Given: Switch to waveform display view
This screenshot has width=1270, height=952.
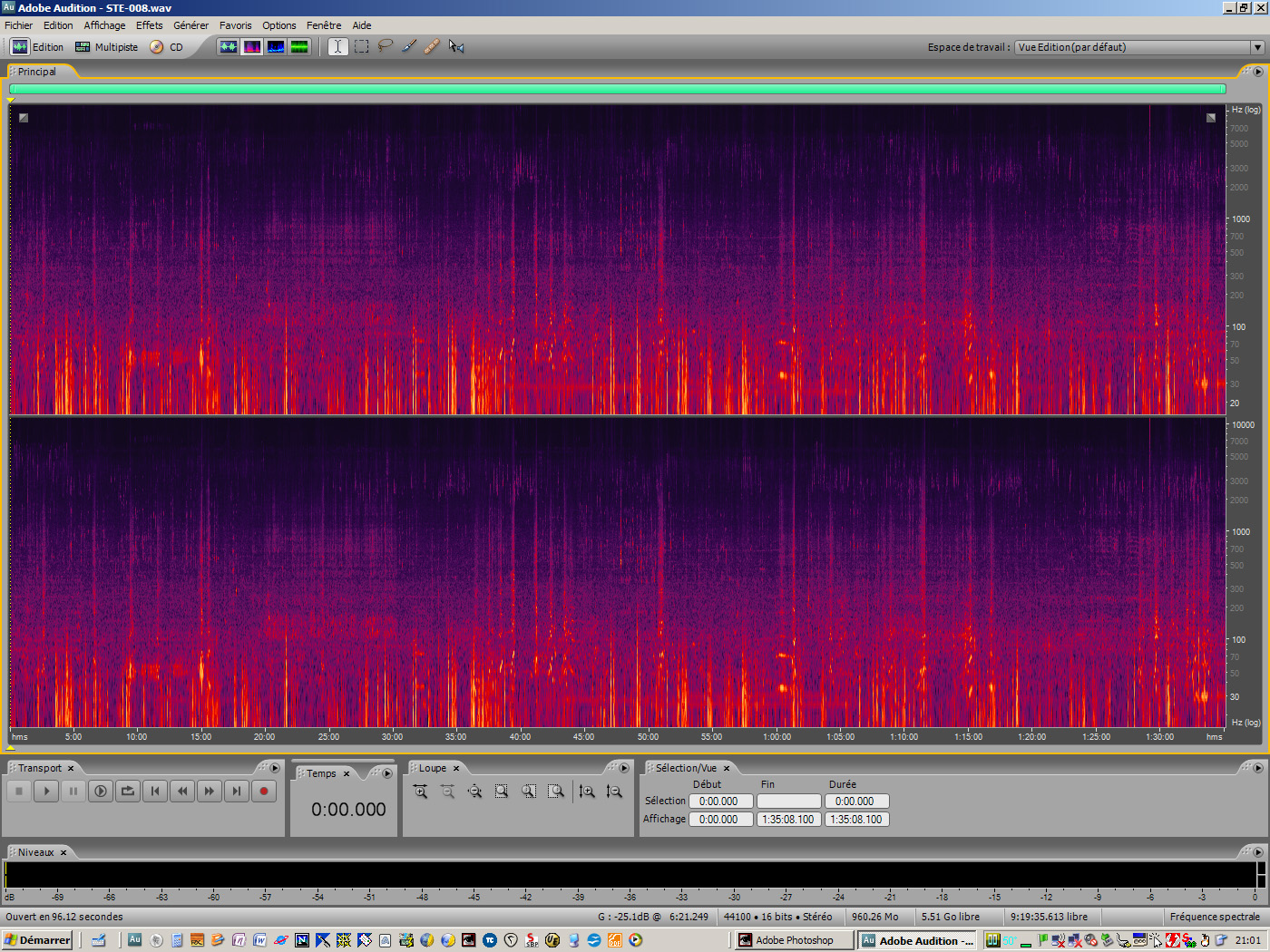Looking at the screenshot, I should pos(228,46).
